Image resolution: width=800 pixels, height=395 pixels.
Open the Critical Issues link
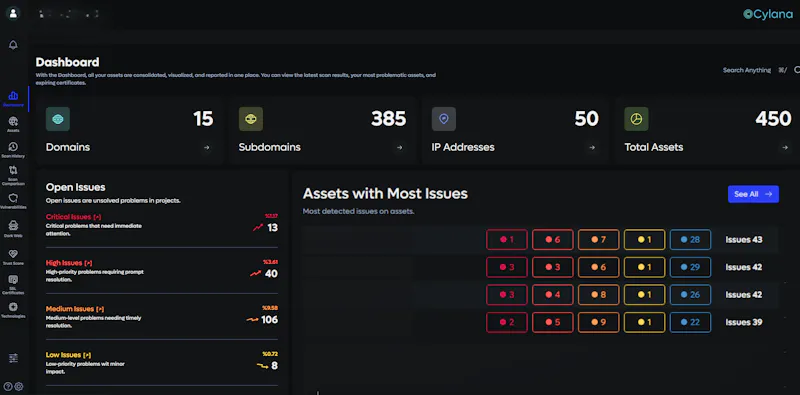click(73, 217)
